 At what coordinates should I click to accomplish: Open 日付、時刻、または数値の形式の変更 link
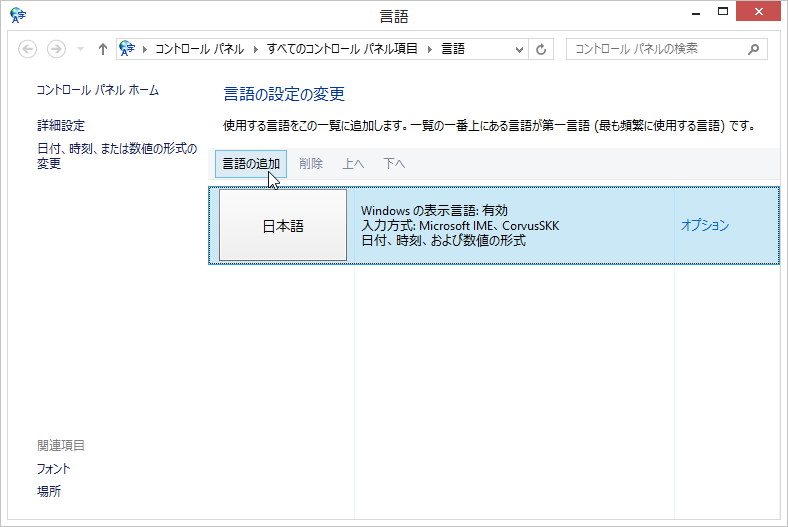coord(117,156)
